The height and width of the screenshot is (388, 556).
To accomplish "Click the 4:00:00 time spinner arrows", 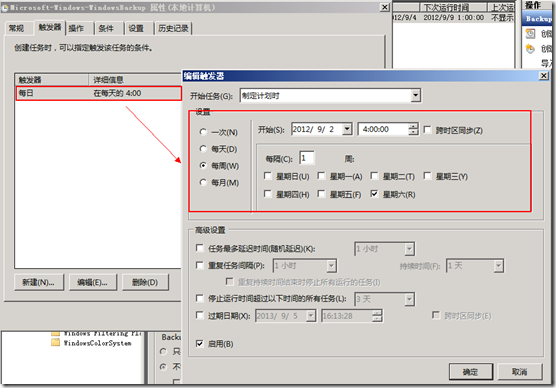I will pos(413,129).
